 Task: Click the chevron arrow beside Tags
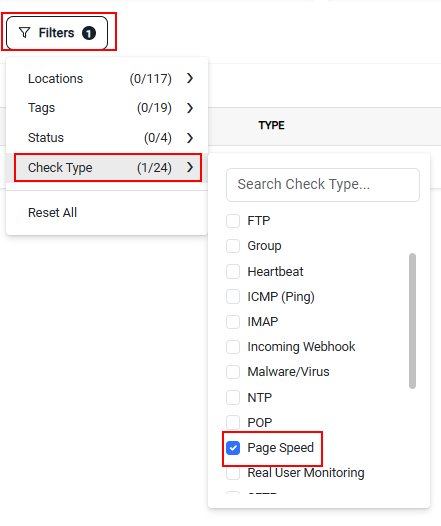[190, 108]
